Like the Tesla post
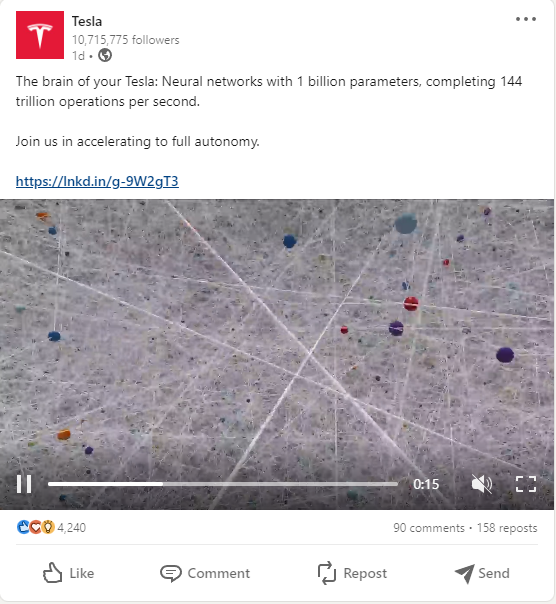Viewport: 556px width, 604px height. click(x=68, y=573)
